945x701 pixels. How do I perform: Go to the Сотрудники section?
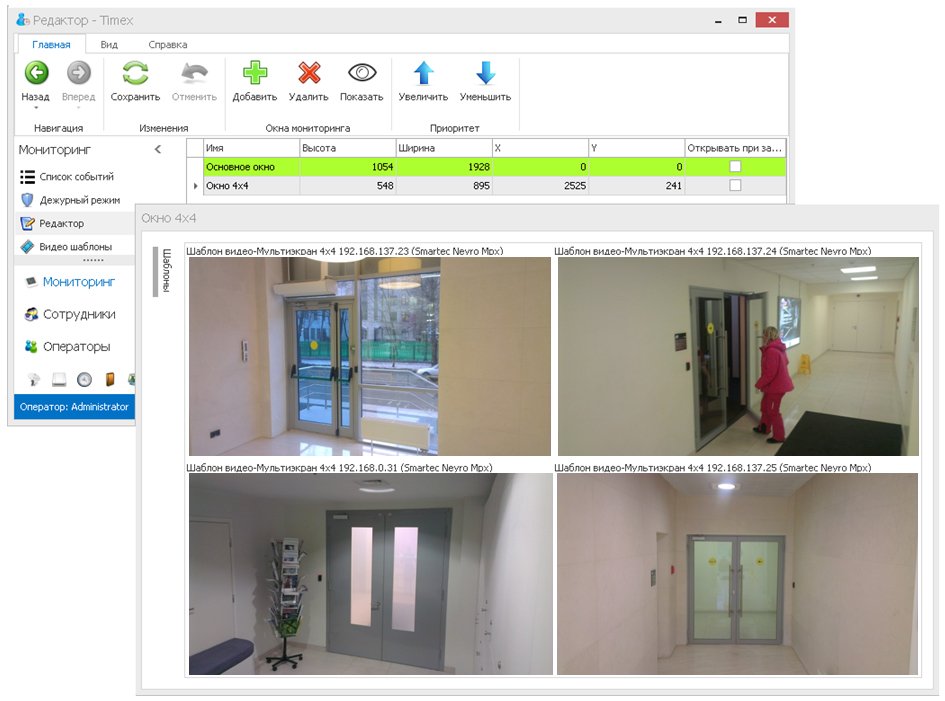(x=78, y=314)
